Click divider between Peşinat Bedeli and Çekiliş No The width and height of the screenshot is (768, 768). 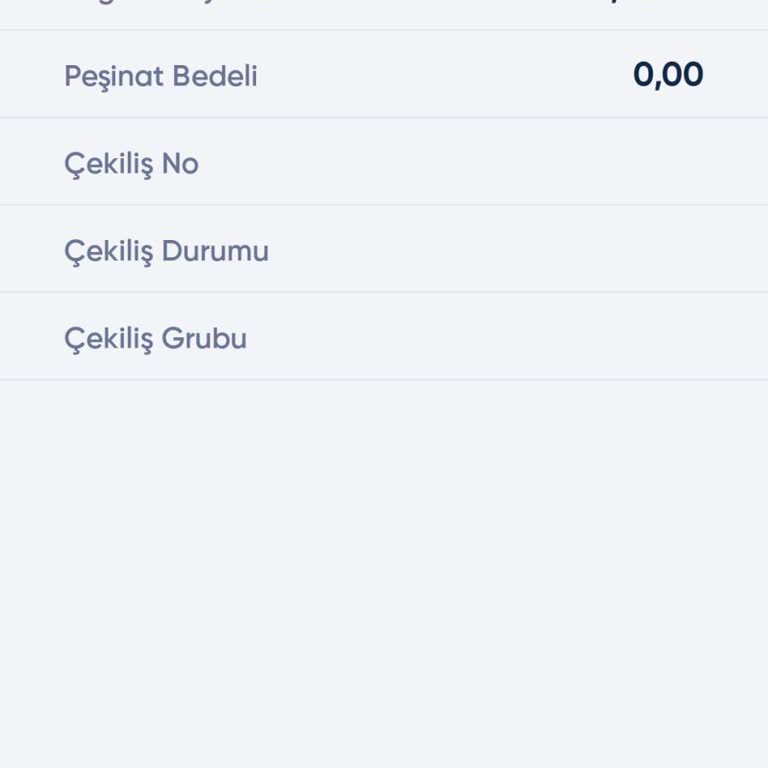coord(384,118)
